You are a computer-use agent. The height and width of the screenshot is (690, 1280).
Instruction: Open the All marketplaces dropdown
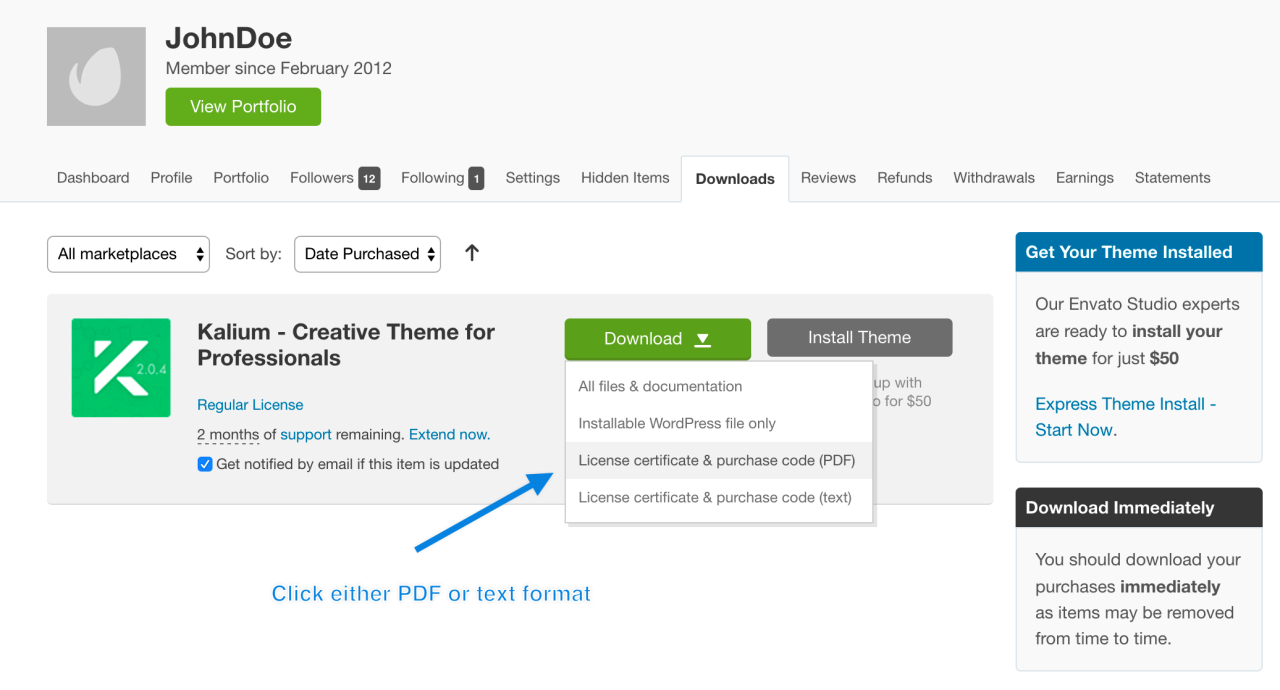tap(128, 254)
